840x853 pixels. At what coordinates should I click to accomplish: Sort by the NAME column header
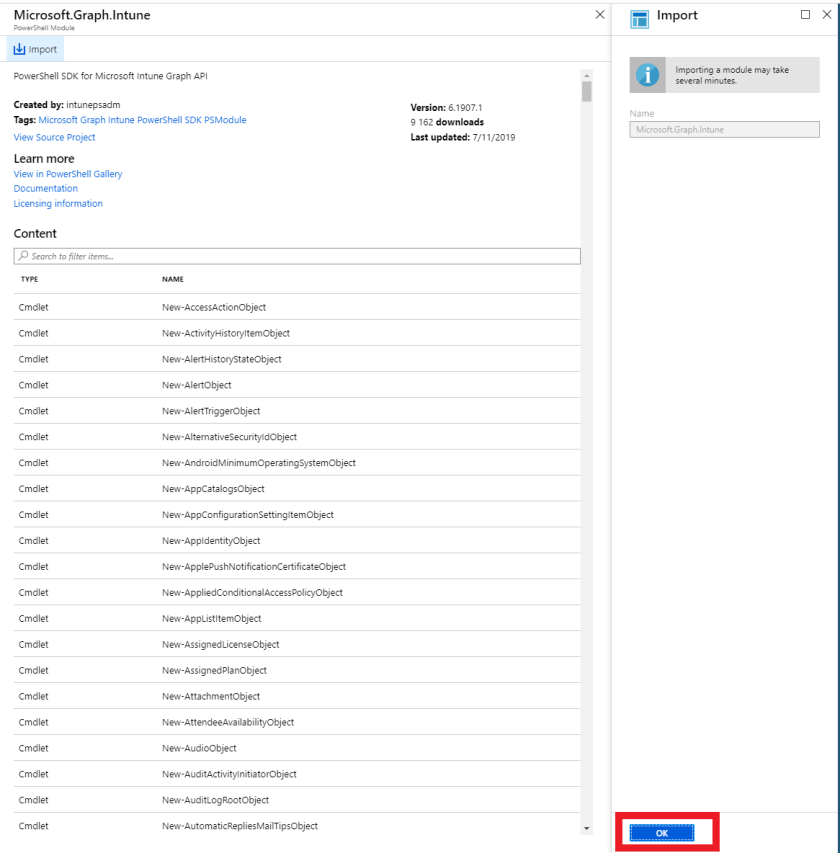172,279
